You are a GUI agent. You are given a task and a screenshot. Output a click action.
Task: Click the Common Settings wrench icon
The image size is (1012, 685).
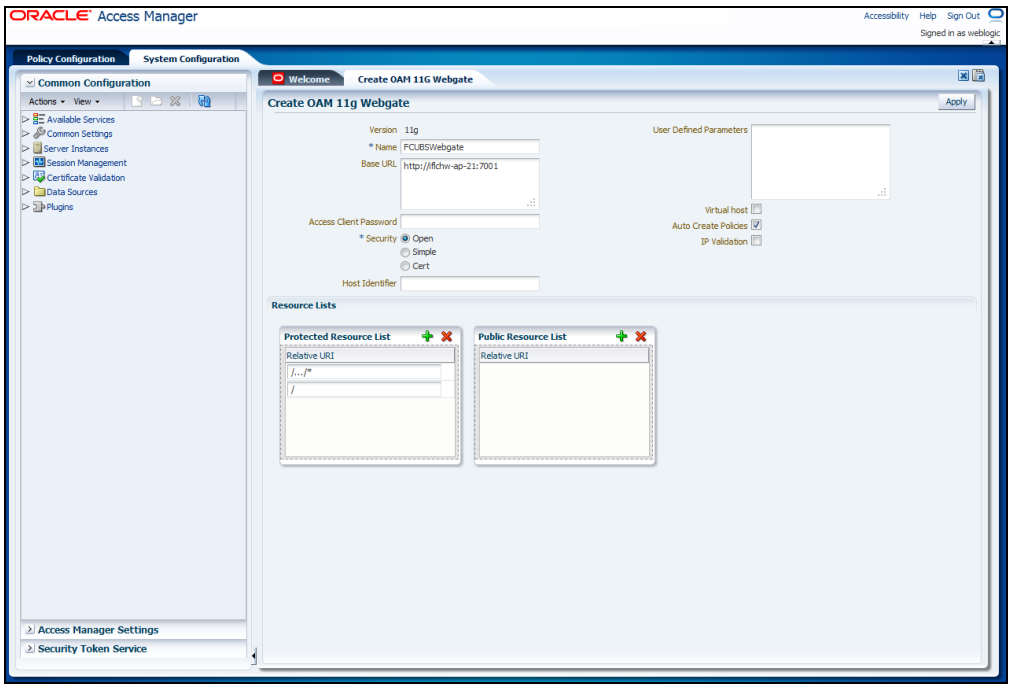point(39,134)
